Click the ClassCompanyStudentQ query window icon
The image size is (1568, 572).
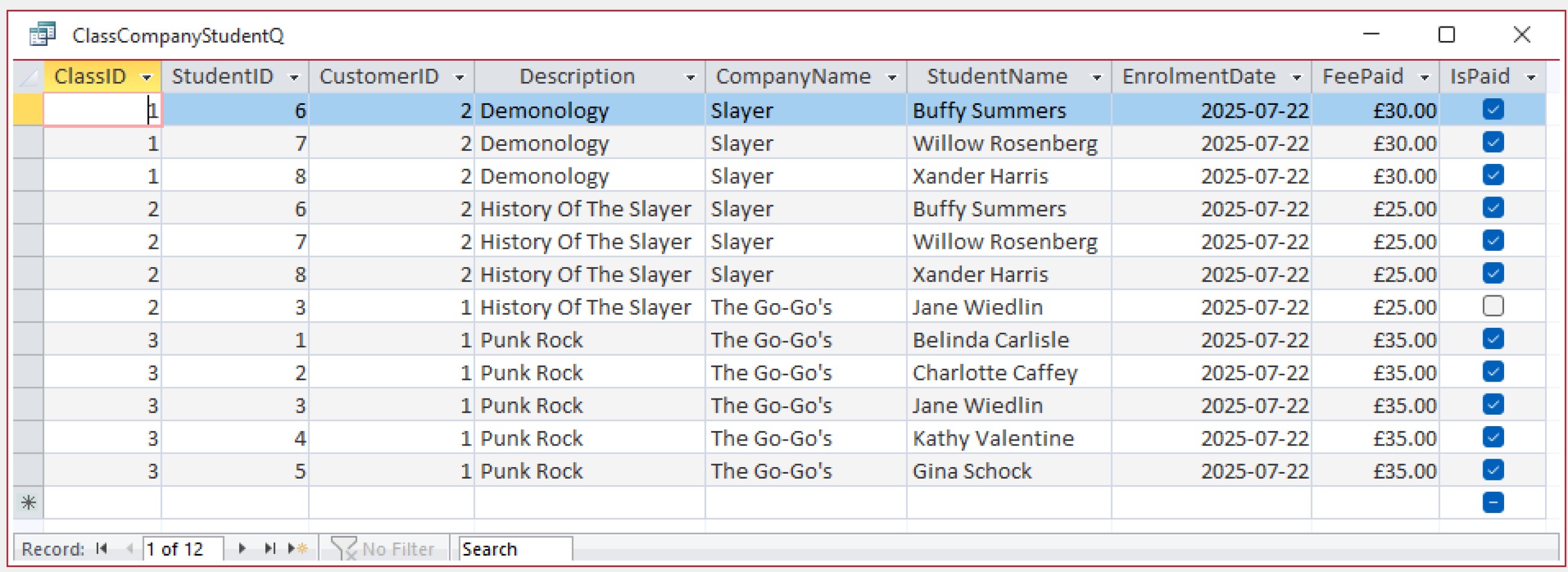click(43, 35)
